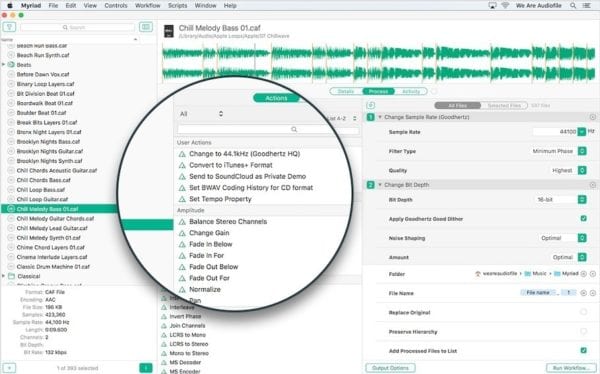Screen dimensions: 600x374
Task: Click the icon beside Invert Phase action
Action: point(164,317)
